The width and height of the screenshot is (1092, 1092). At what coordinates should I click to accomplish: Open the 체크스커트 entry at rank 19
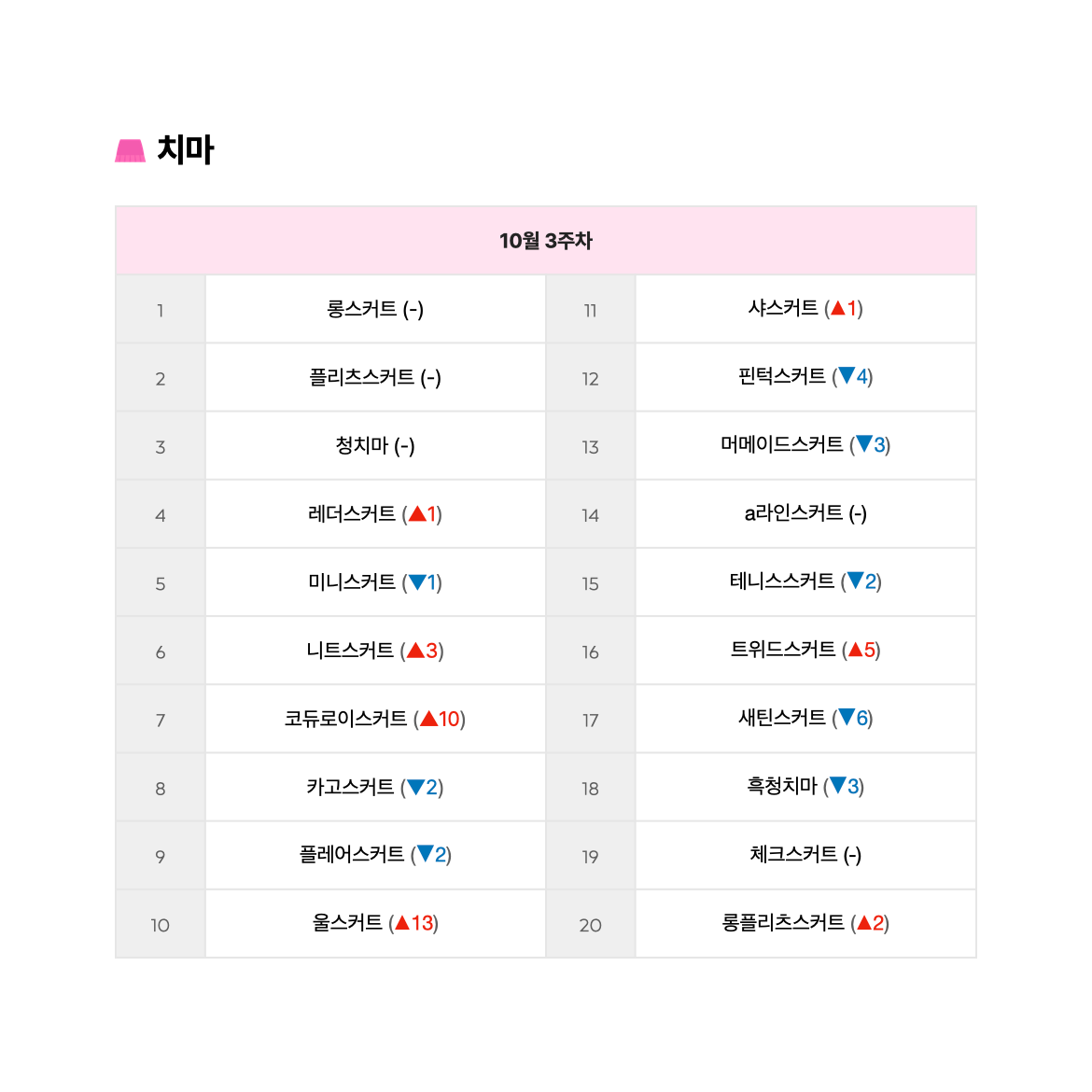[805, 855]
